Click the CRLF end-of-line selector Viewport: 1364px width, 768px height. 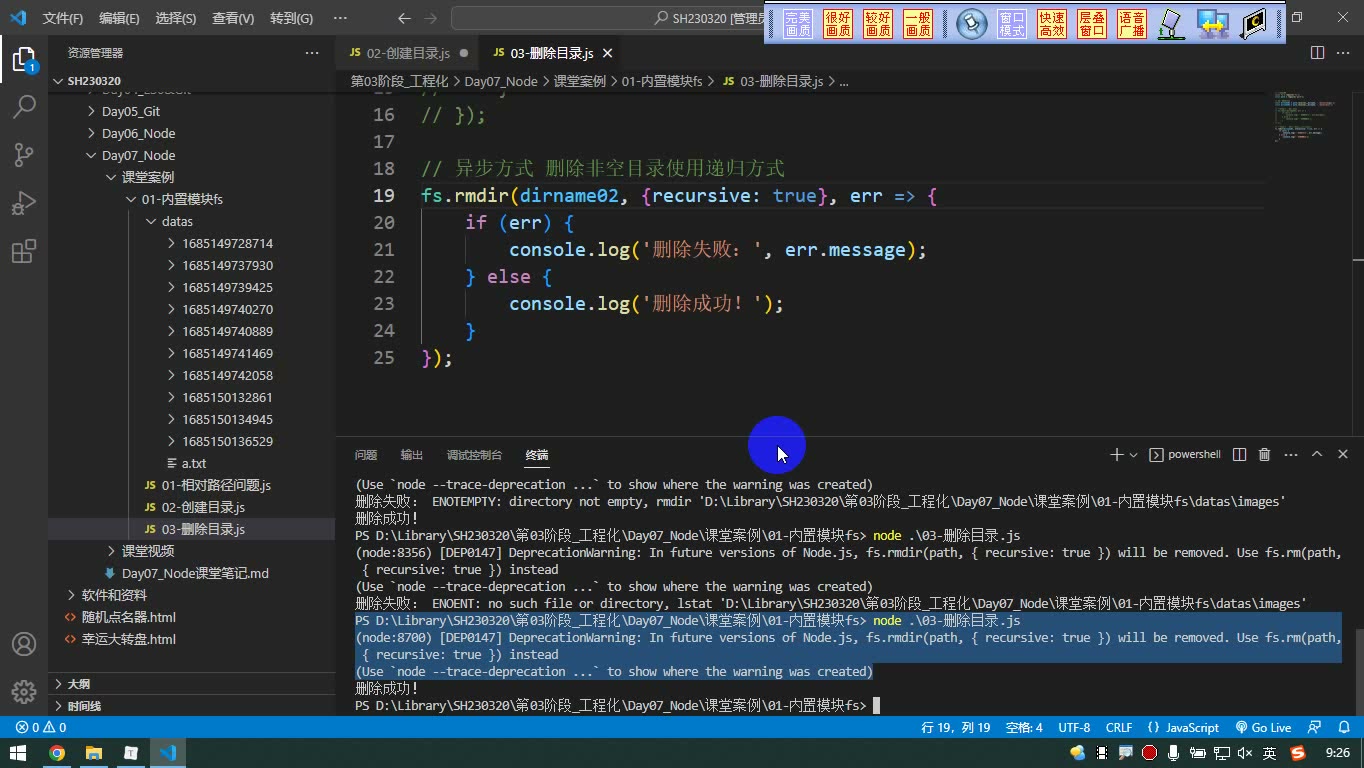[x=1119, y=727]
